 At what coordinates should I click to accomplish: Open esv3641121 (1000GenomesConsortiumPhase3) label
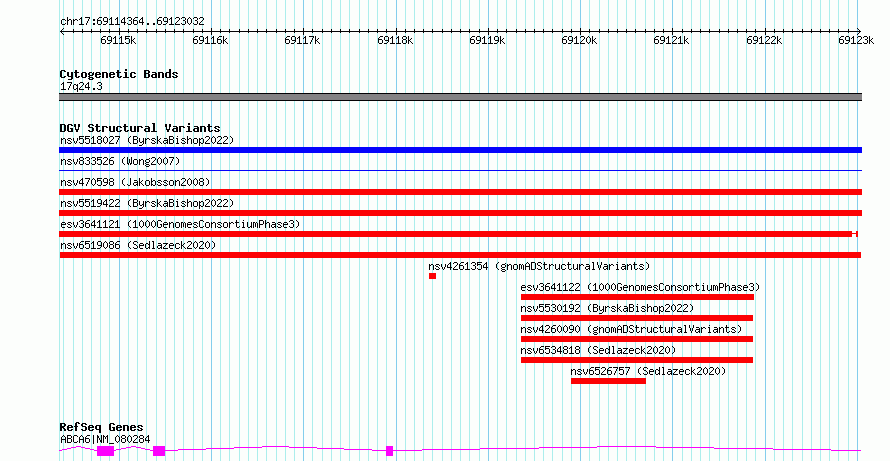click(180, 224)
